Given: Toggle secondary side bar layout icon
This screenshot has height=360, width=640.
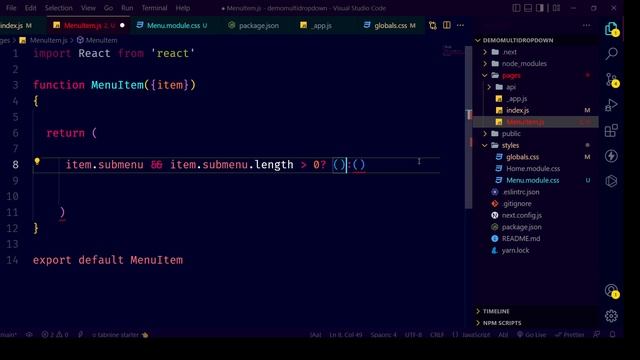Looking at the screenshot, I should pyautogui.click(x=540, y=8).
